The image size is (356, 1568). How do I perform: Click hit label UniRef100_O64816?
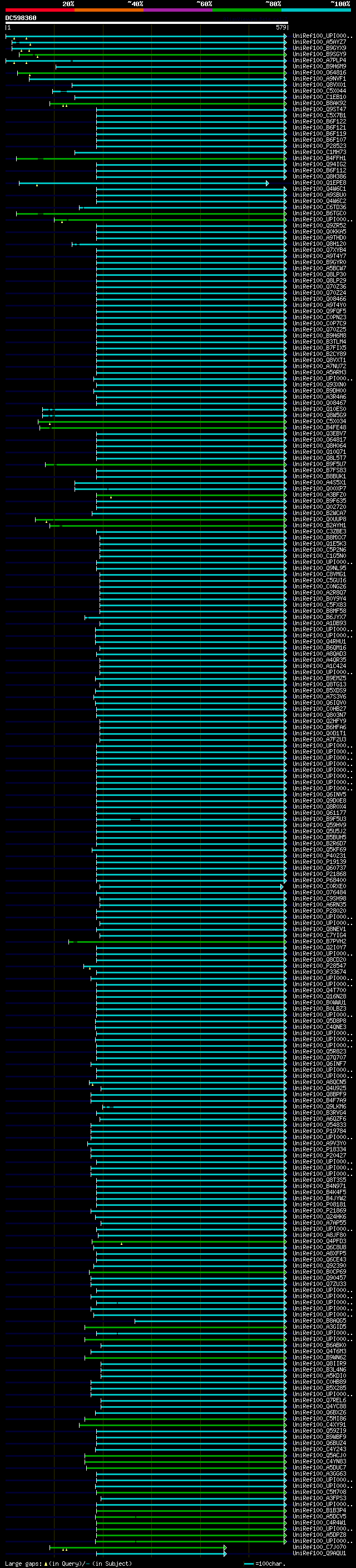(x=319, y=72)
